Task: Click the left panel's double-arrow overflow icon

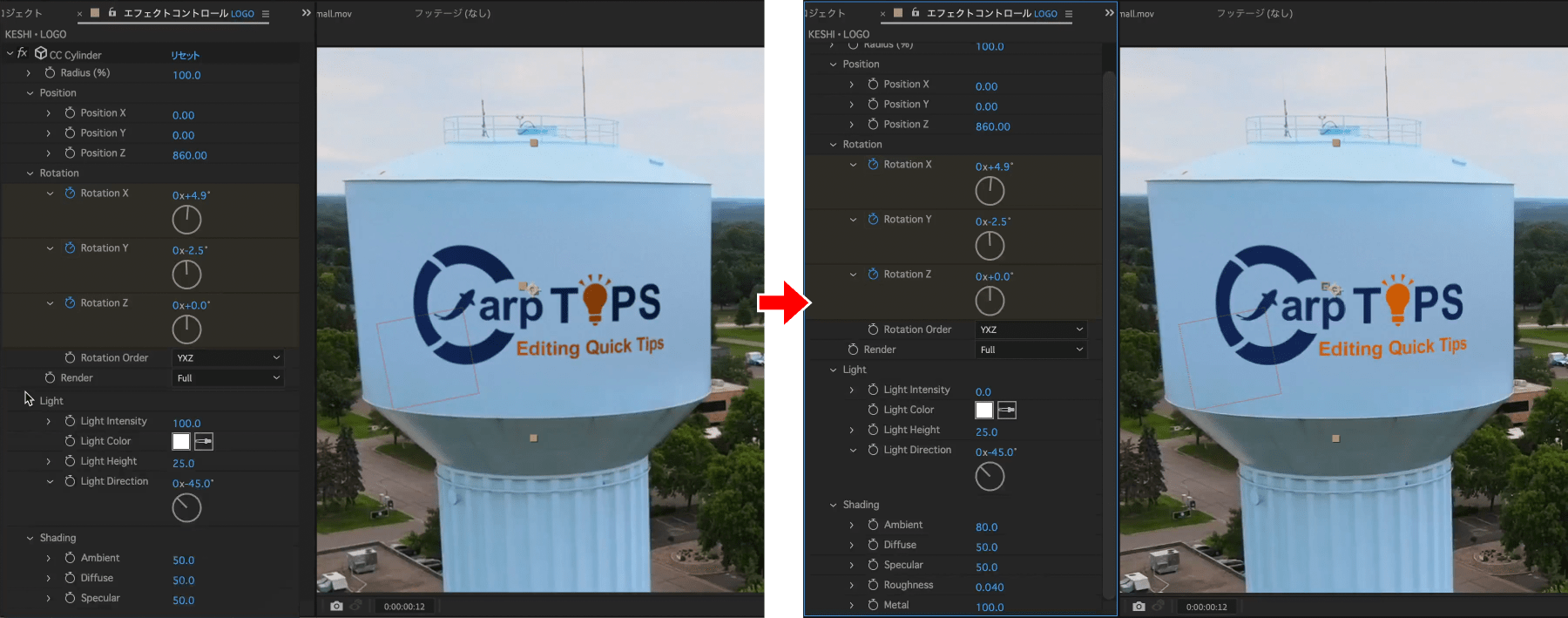Action: (x=306, y=13)
